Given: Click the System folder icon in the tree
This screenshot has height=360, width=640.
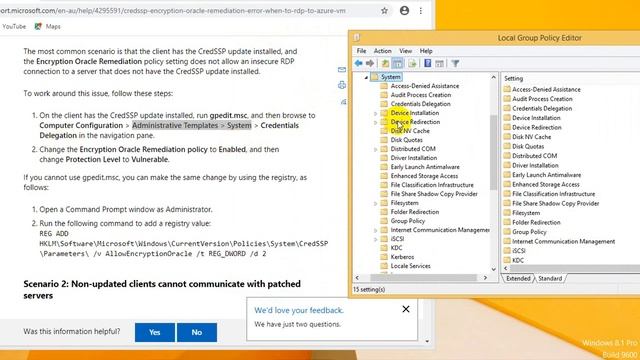Looking at the screenshot, I should (375, 77).
